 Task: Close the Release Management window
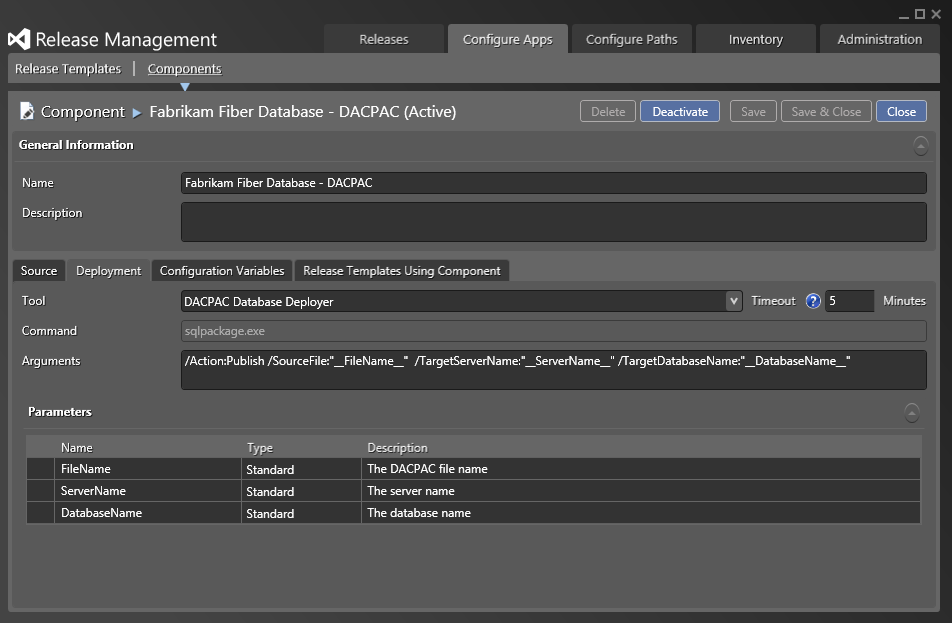936,15
